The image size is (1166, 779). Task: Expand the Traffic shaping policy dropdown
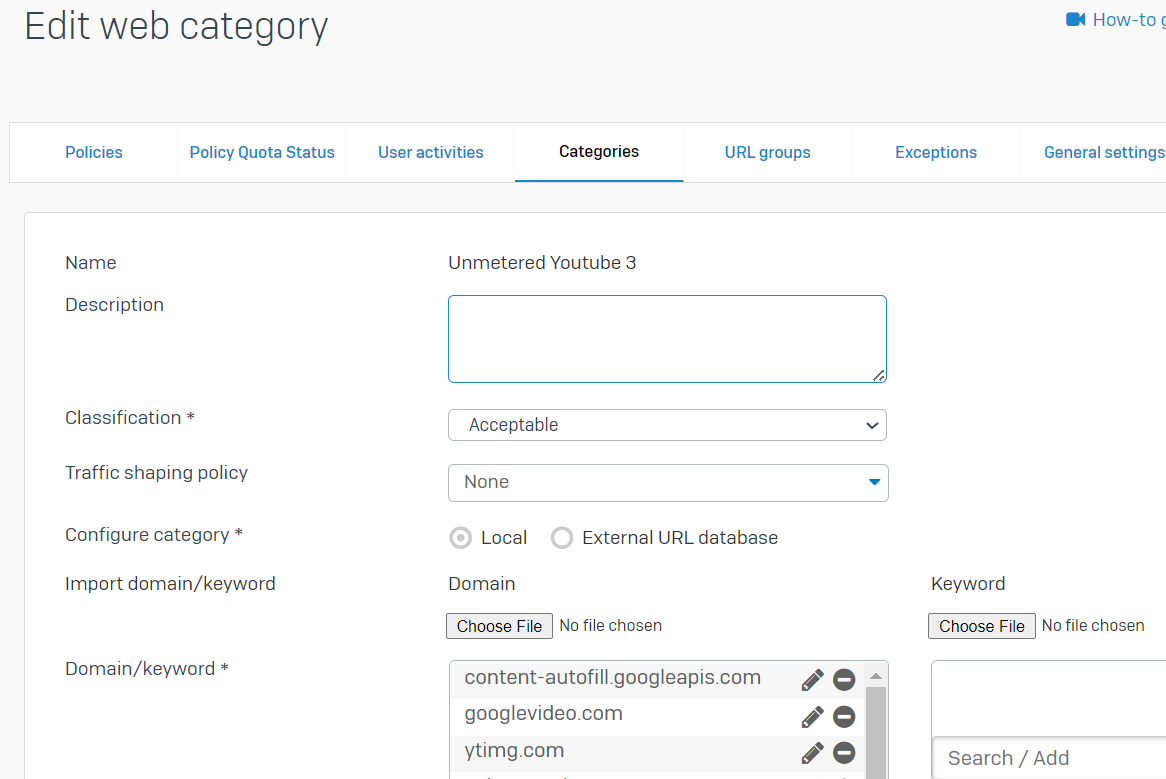point(668,483)
